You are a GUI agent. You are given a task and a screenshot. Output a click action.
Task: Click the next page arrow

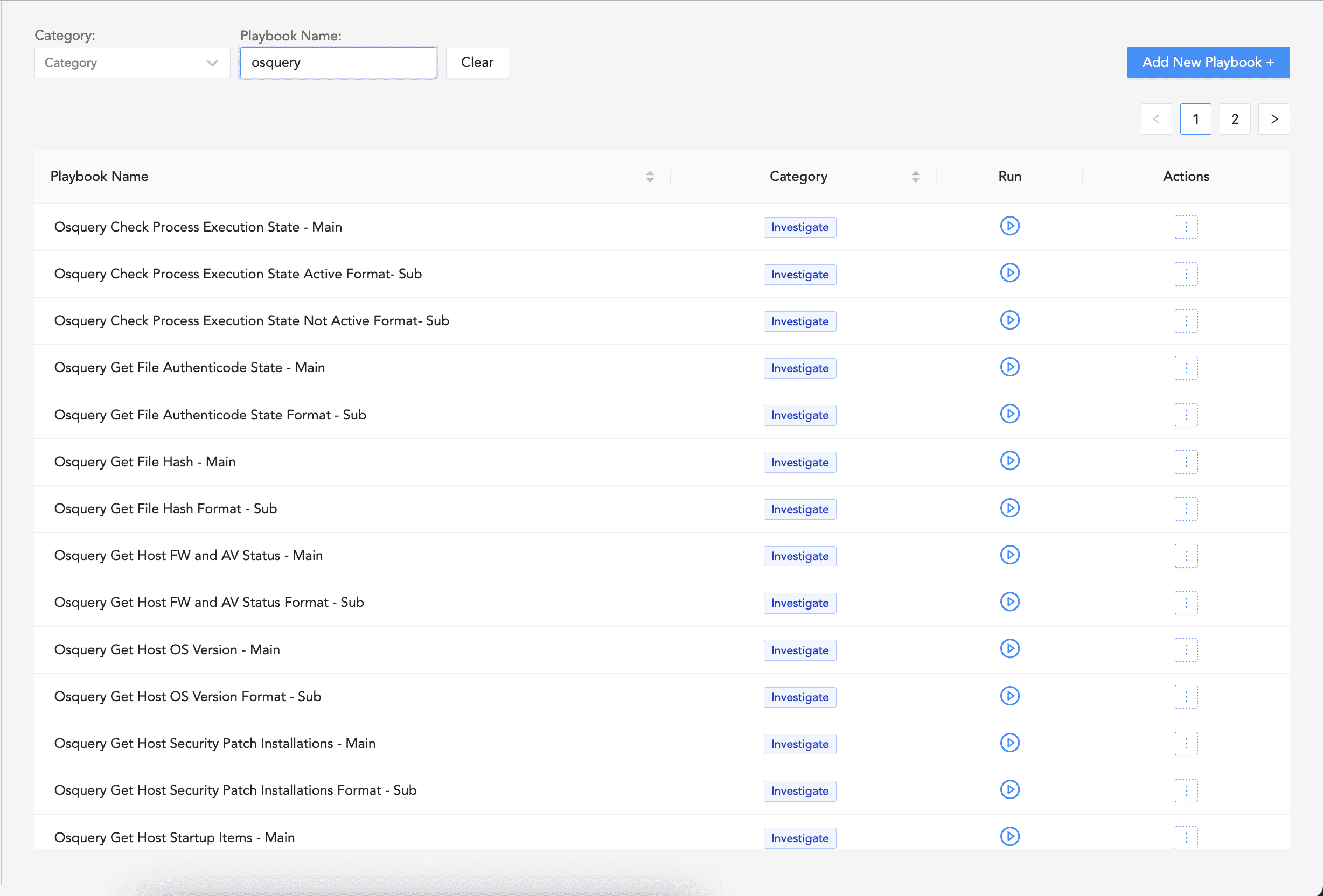(1273, 119)
